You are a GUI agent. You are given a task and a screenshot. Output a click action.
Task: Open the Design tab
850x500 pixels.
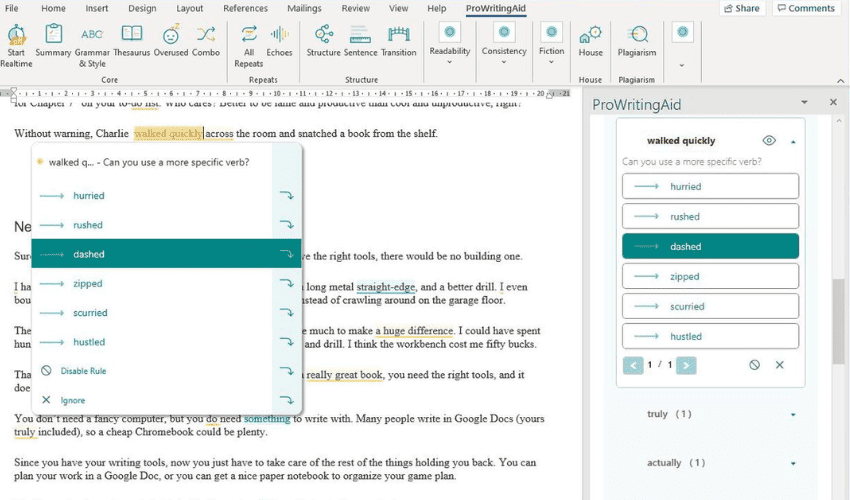tap(142, 8)
